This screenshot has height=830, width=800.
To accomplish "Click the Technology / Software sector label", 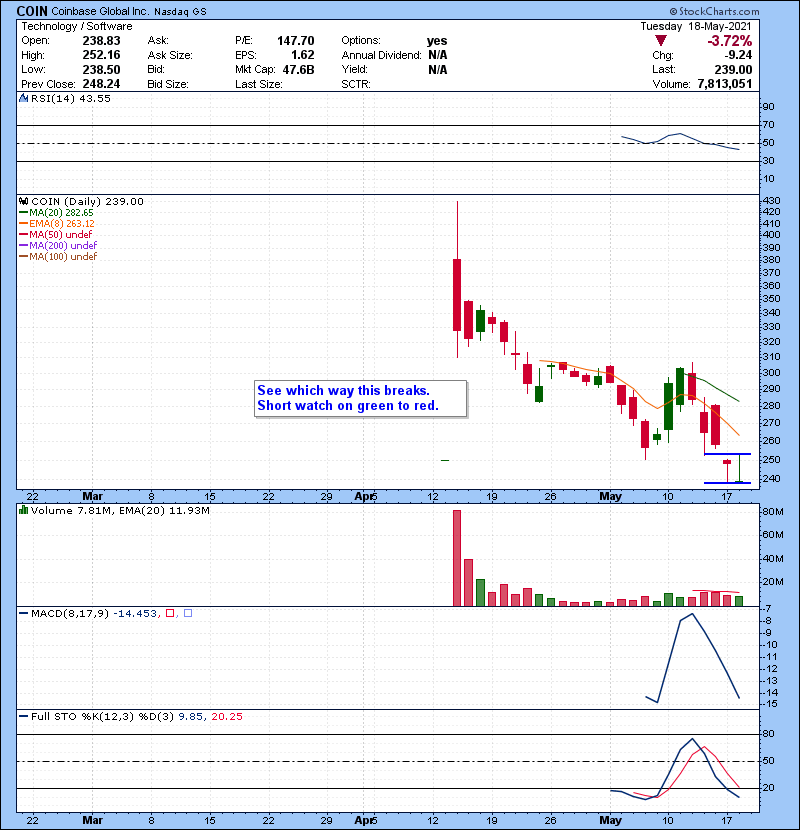I will click(x=77, y=26).
